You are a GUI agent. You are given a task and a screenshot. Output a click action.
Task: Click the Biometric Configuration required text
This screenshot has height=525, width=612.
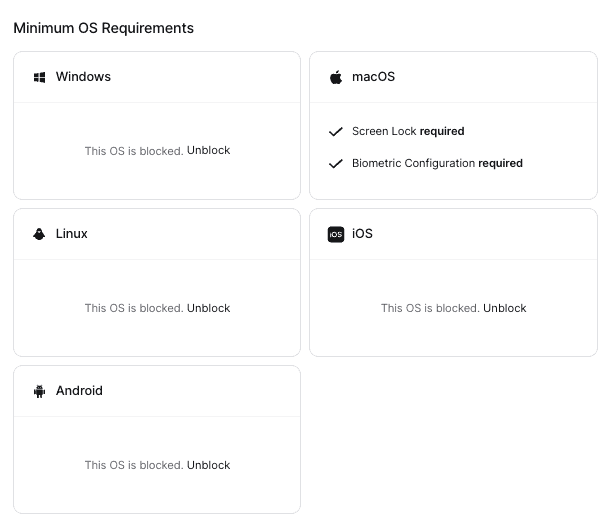tap(437, 163)
